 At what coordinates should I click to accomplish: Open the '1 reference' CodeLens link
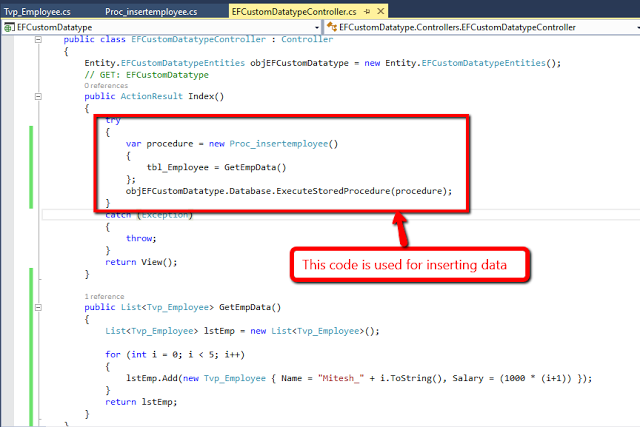104,296
